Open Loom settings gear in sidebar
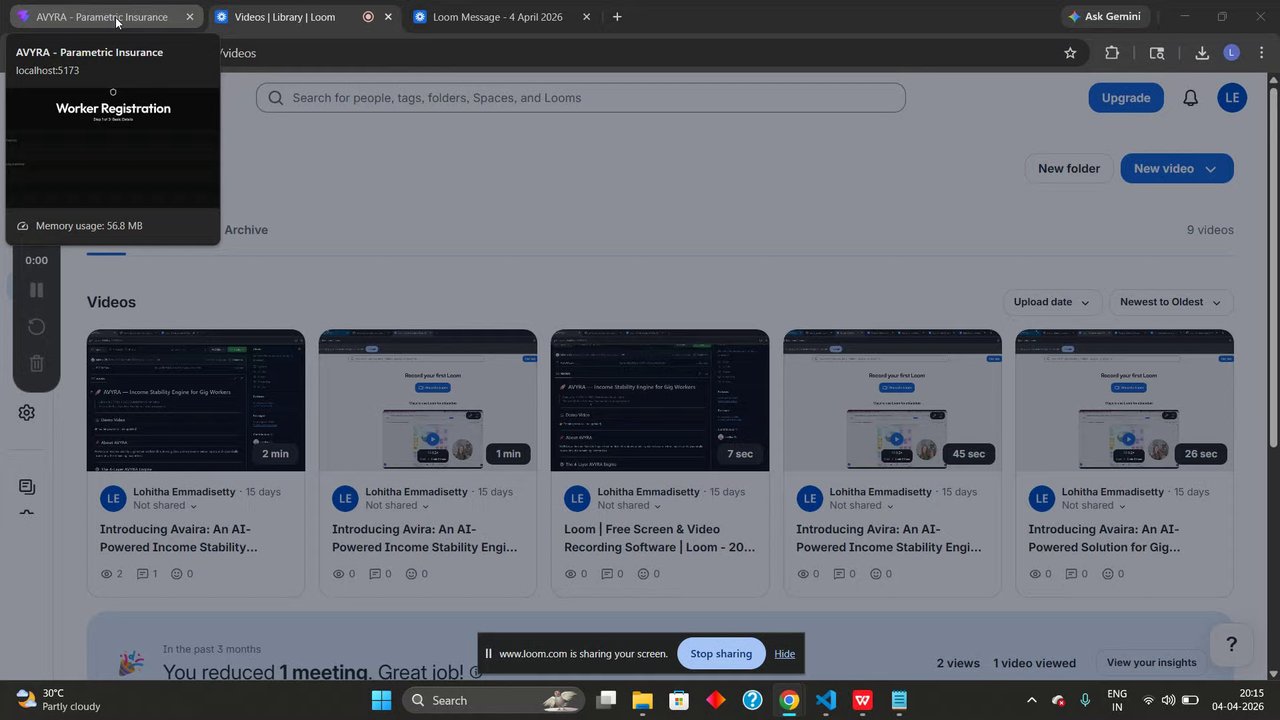The width and height of the screenshot is (1280, 720). coord(27,413)
